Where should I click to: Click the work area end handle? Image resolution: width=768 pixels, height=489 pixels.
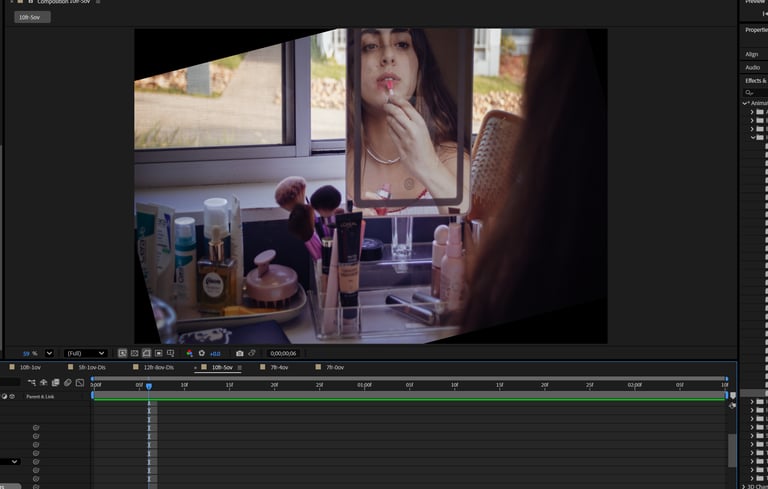[726, 395]
